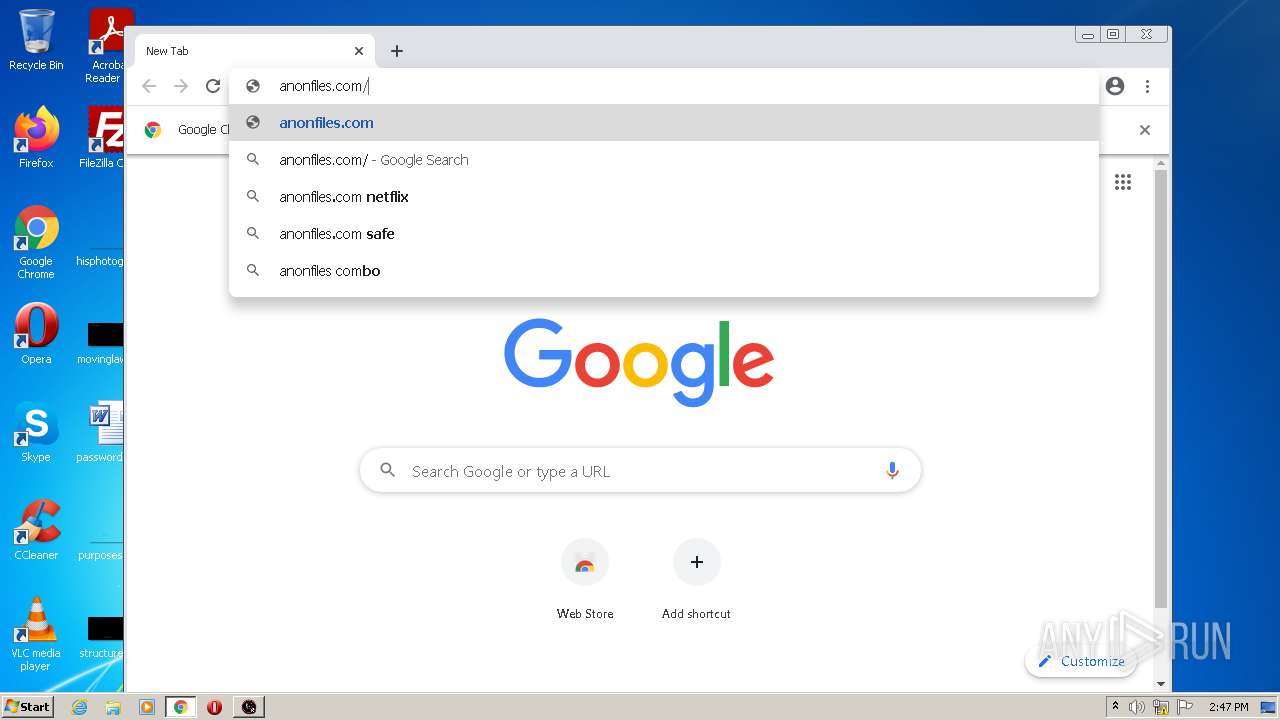The width and height of the screenshot is (1280, 720).
Task: Open Recycle Bin desktop icon
Action: (36, 40)
